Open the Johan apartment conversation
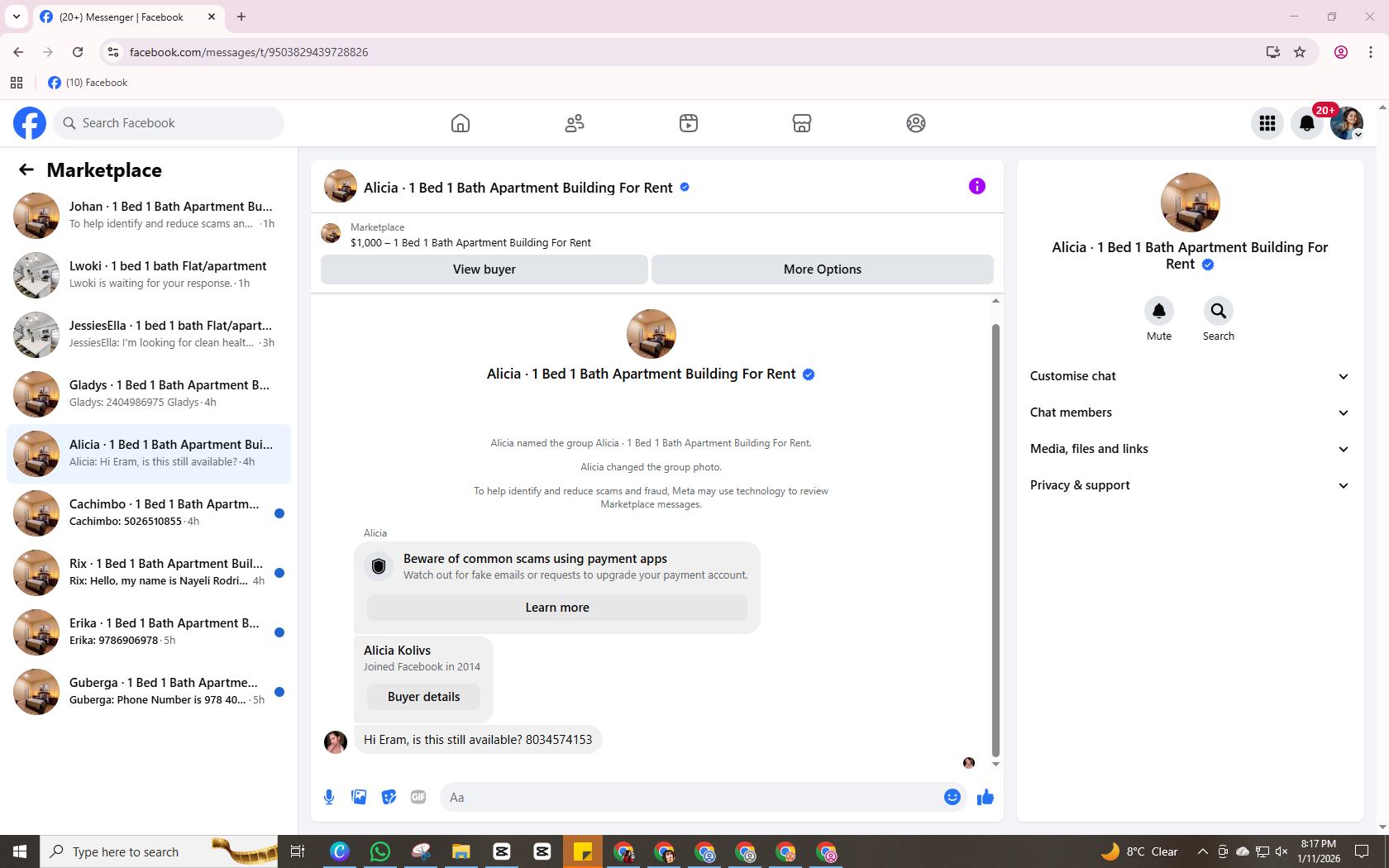1389x868 pixels. (x=149, y=216)
